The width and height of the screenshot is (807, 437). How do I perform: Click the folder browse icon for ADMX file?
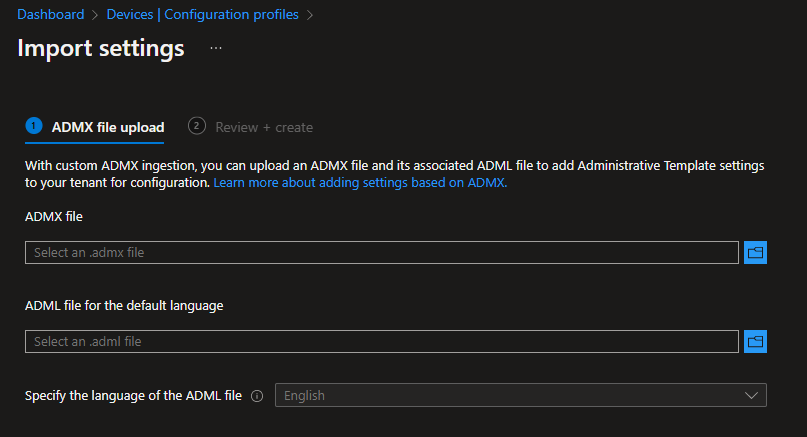pyautogui.click(x=756, y=253)
